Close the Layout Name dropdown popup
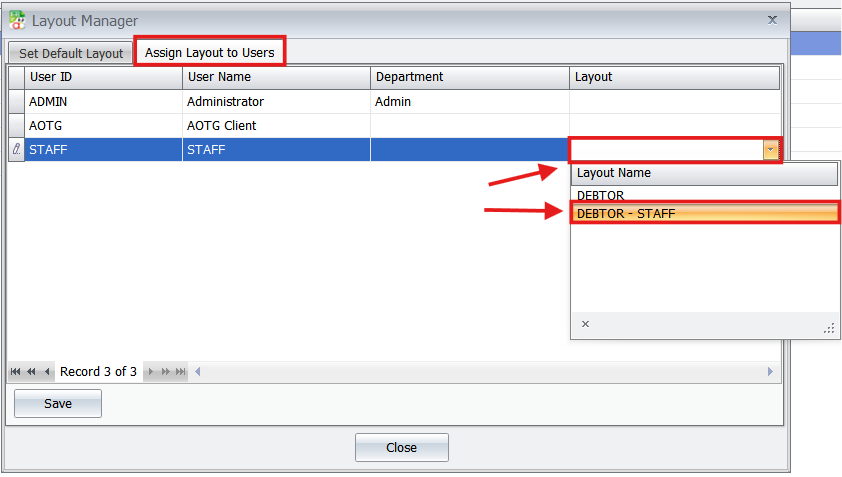 pos(585,324)
